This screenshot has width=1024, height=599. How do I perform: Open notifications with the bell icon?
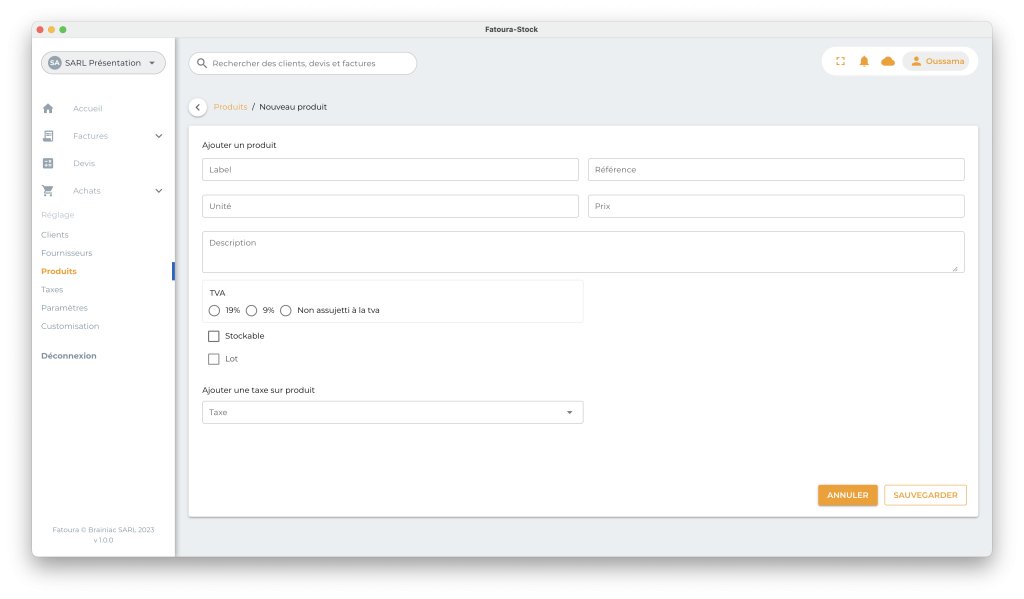coord(864,62)
